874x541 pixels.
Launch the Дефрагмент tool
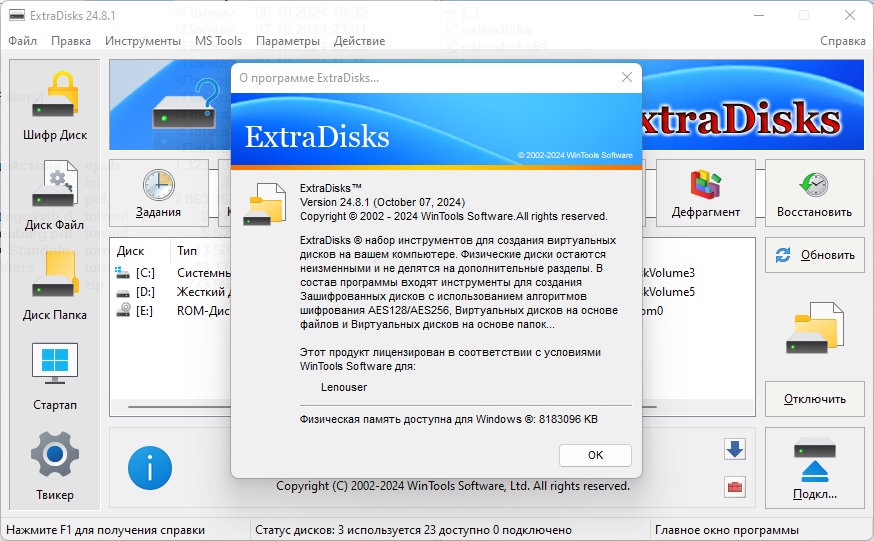tap(706, 193)
